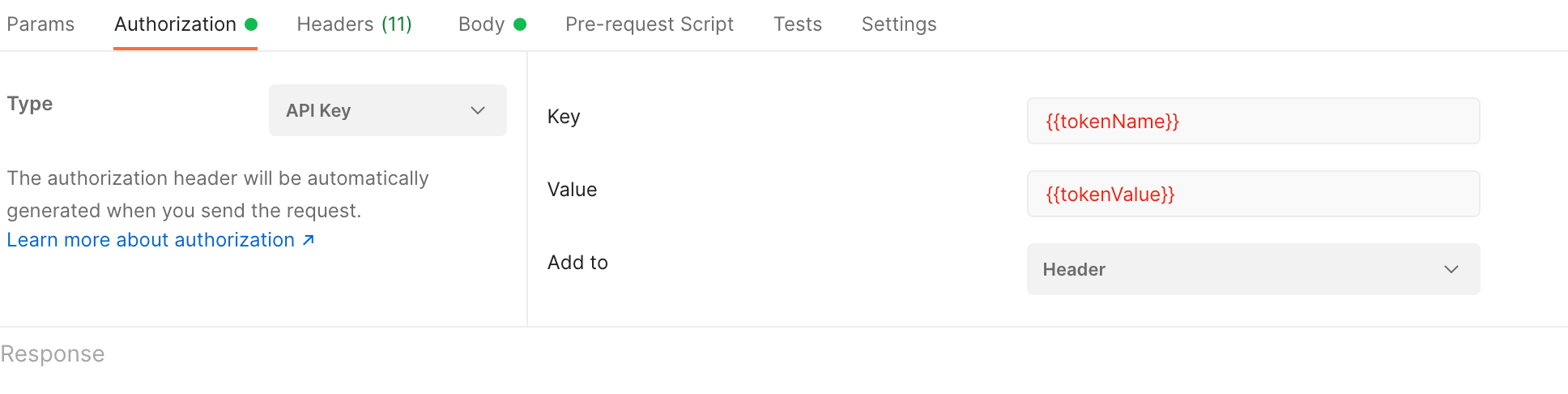Expand the Add to Header dropdown

click(1252, 269)
